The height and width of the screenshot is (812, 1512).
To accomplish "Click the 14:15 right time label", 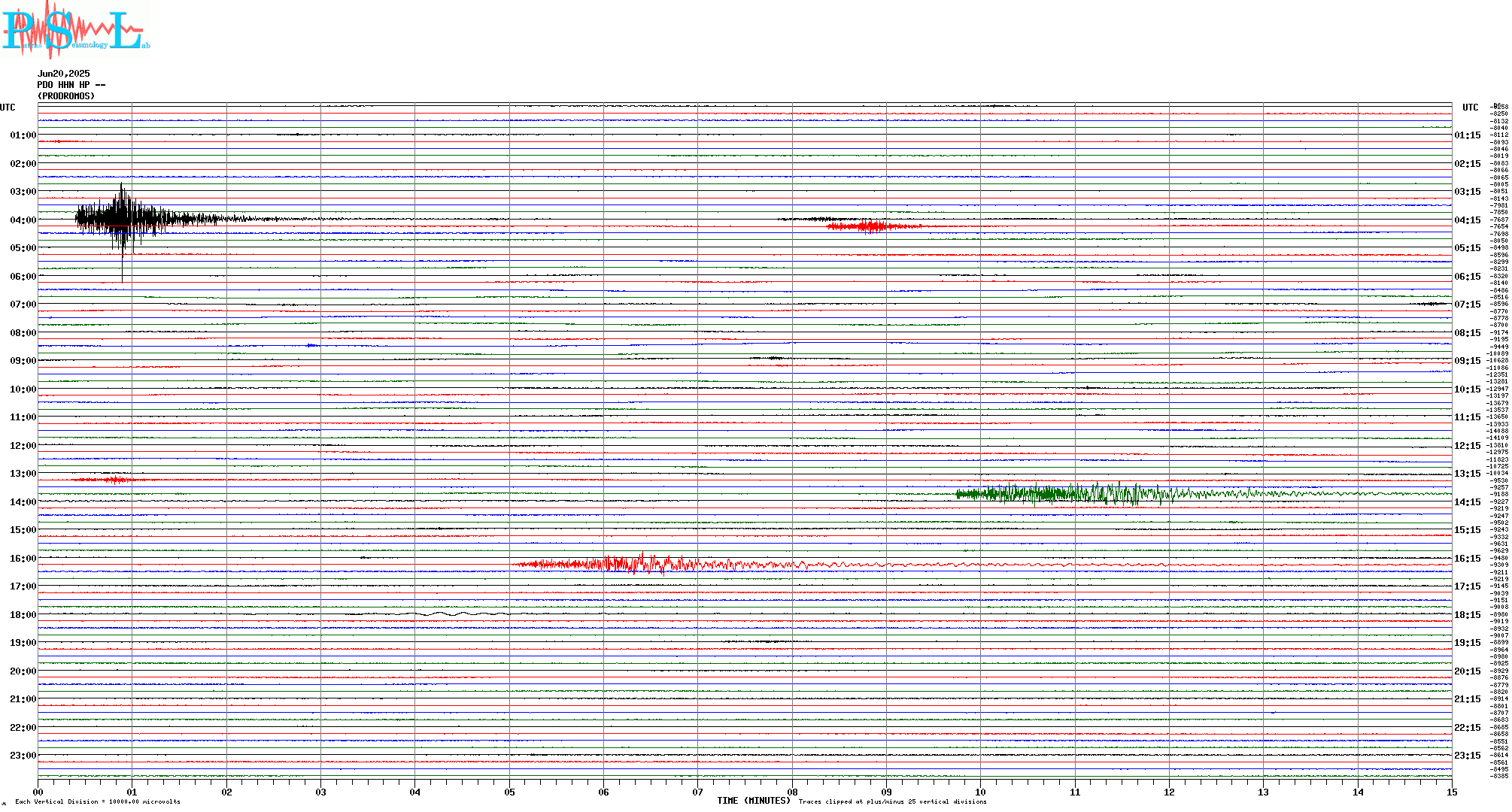I will (1467, 502).
